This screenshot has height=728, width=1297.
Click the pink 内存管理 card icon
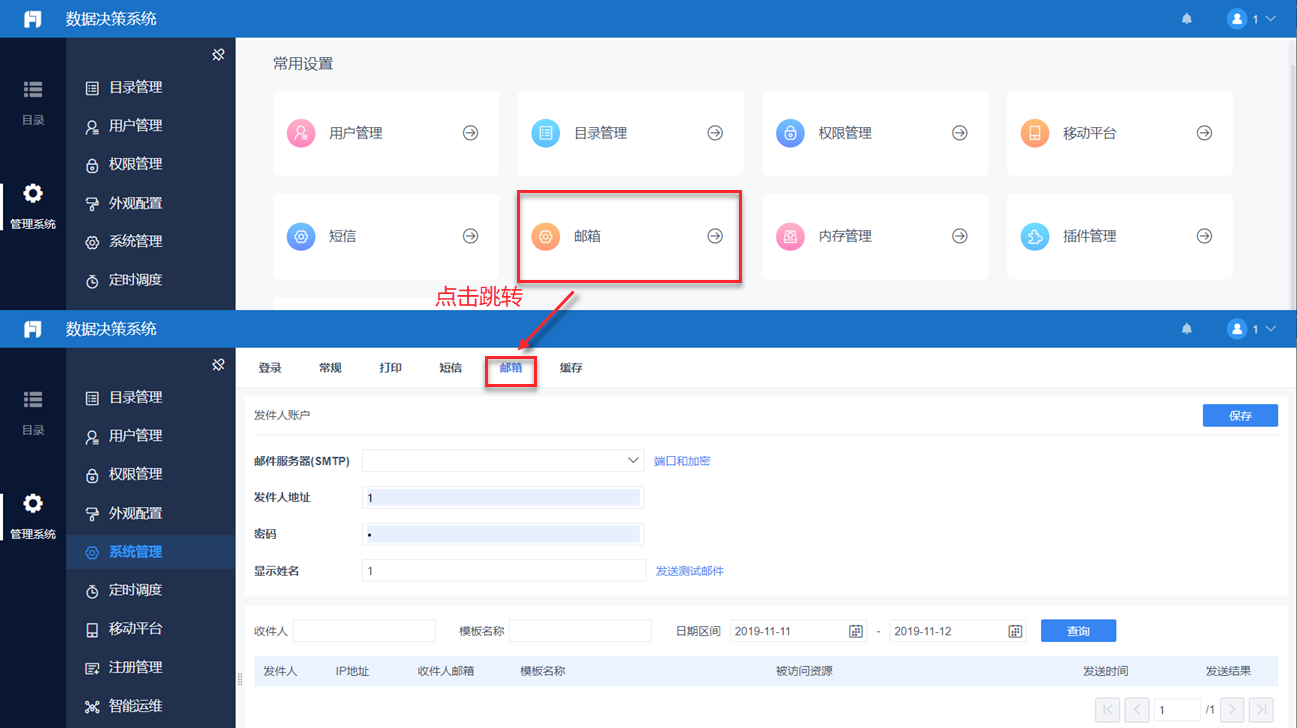click(x=790, y=236)
